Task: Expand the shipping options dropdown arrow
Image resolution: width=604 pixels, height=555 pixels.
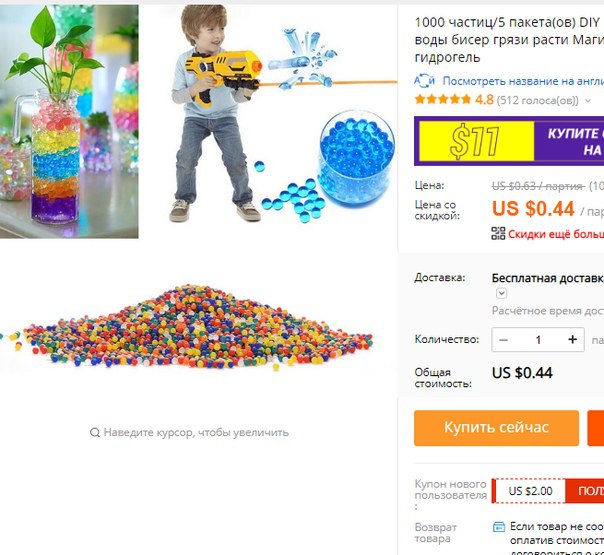Action: click(501, 293)
